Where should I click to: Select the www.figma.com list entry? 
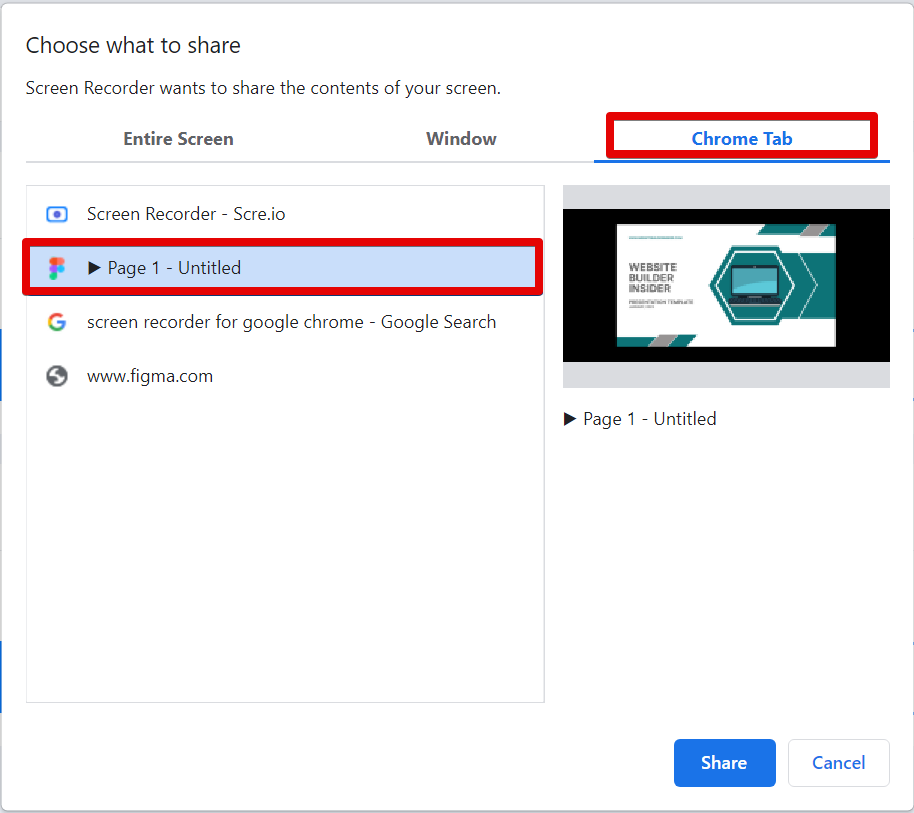(x=150, y=376)
